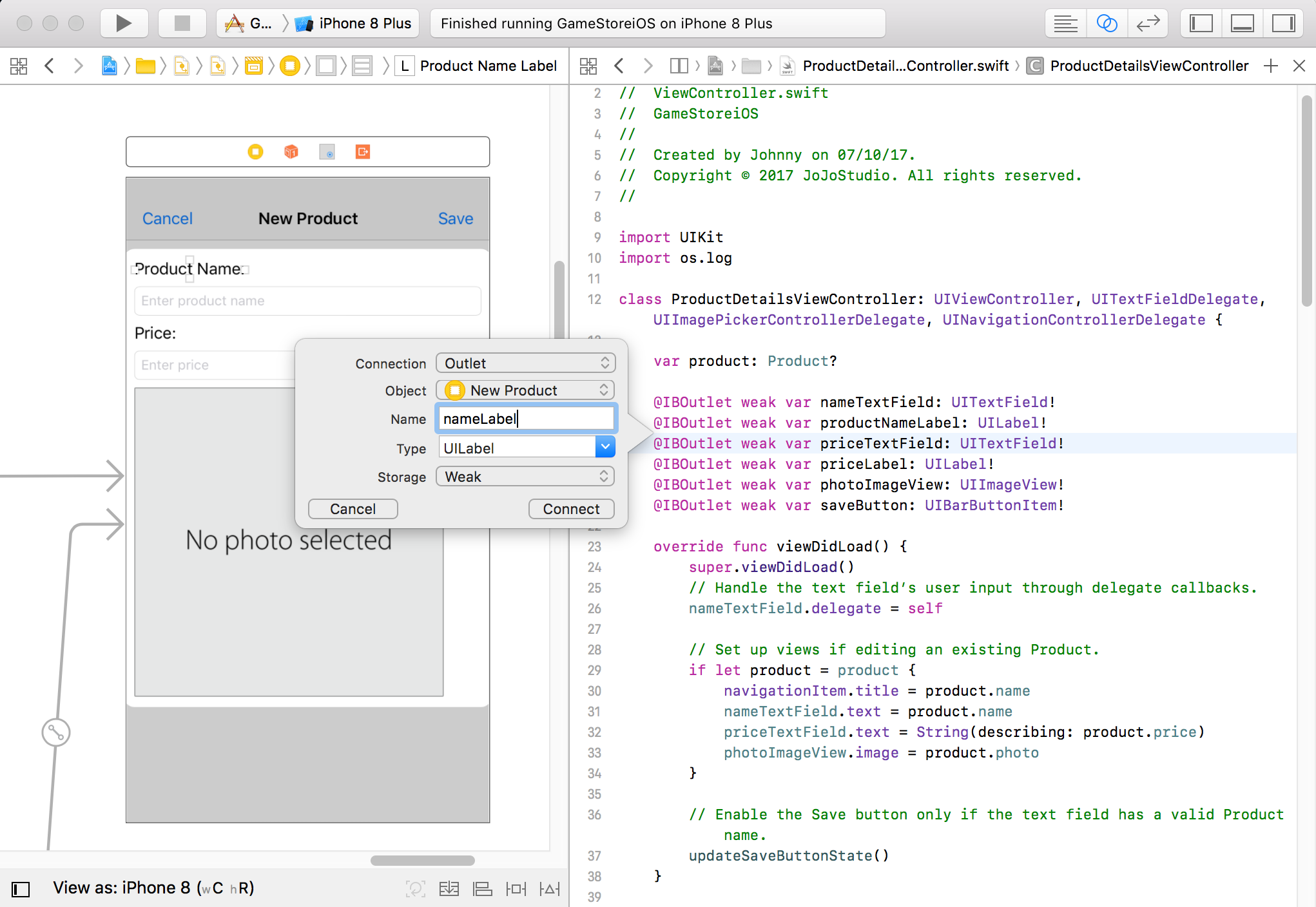Image resolution: width=1316 pixels, height=907 pixels.
Task: Switch to Standard editor mode
Action: (x=1065, y=24)
